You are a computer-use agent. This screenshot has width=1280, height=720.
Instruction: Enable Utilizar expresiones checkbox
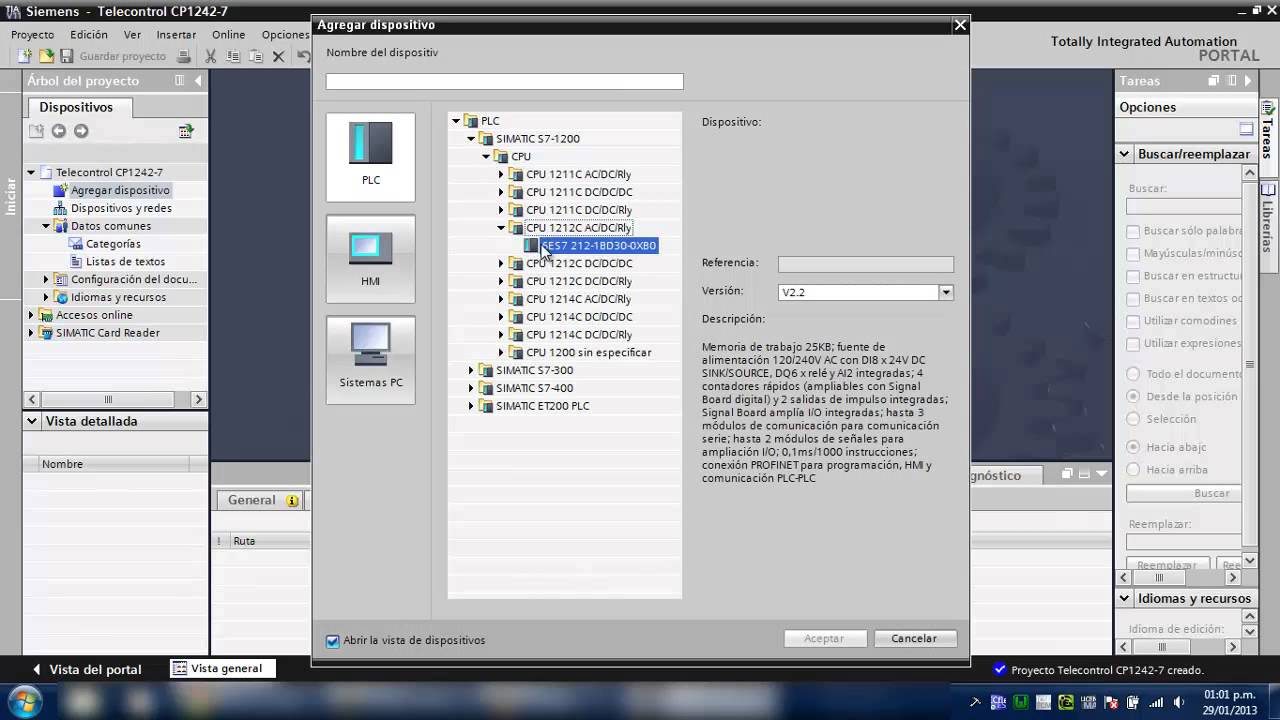[1133, 344]
